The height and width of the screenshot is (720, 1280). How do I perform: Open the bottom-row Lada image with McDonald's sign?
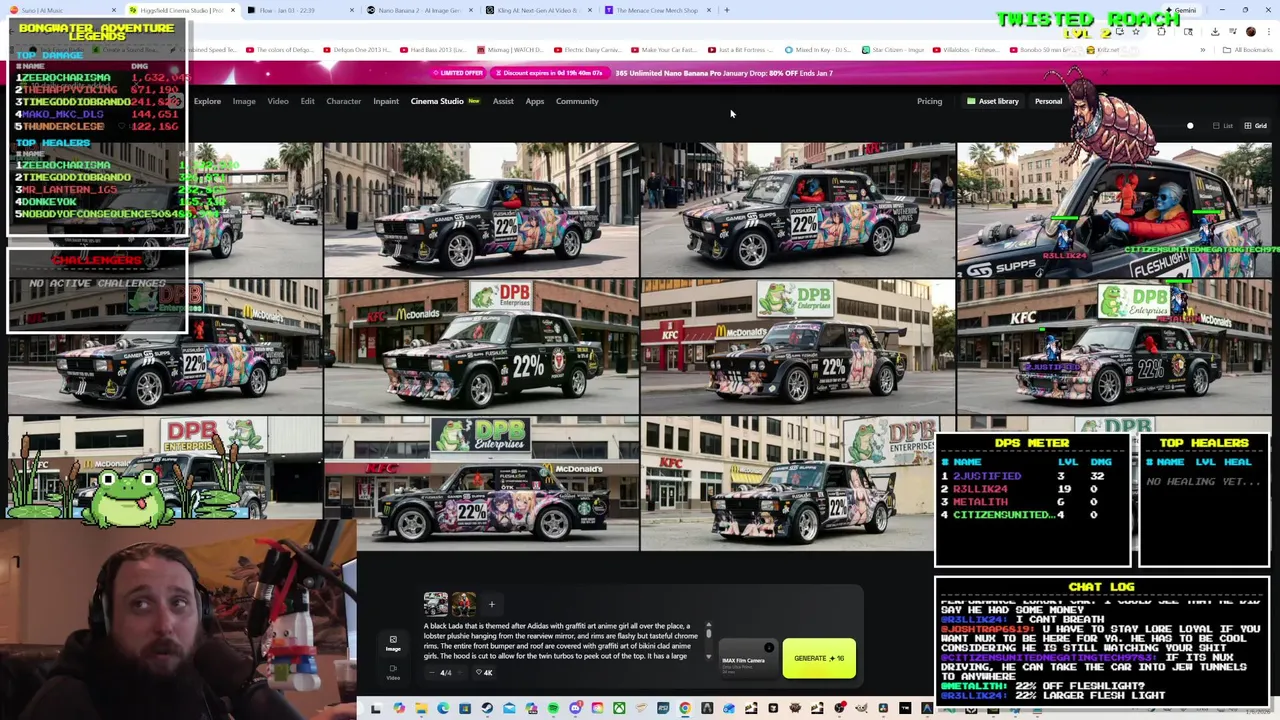[x=481, y=484]
